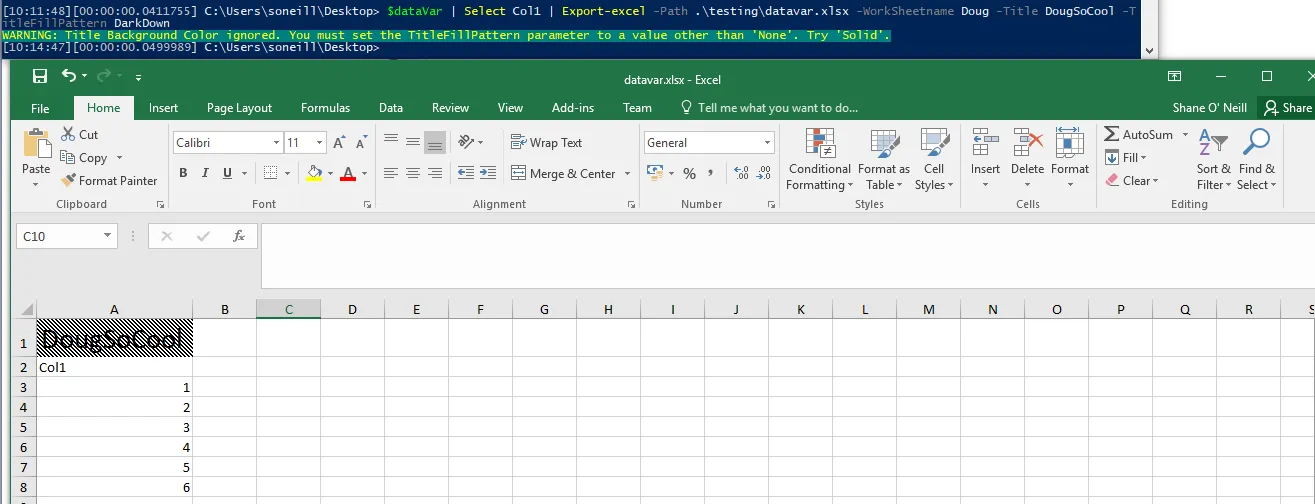Image resolution: width=1315 pixels, height=504 pixels.
Task: Open Sort & Filter menu
Action: point(1214,159)
